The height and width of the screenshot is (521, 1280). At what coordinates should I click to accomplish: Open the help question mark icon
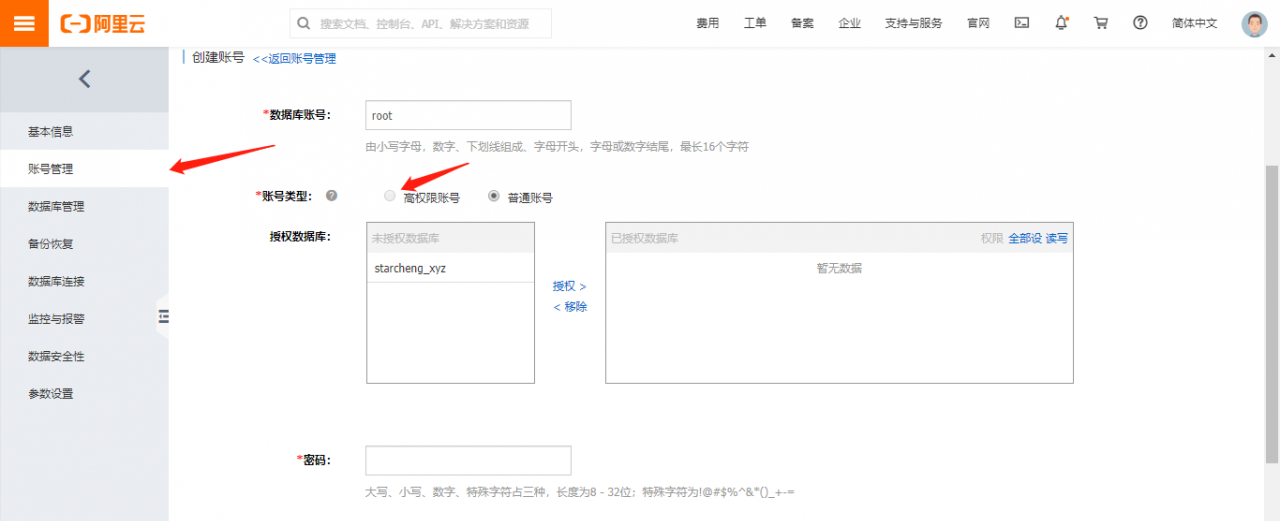pyautogui.click(x=1140, y=23)
